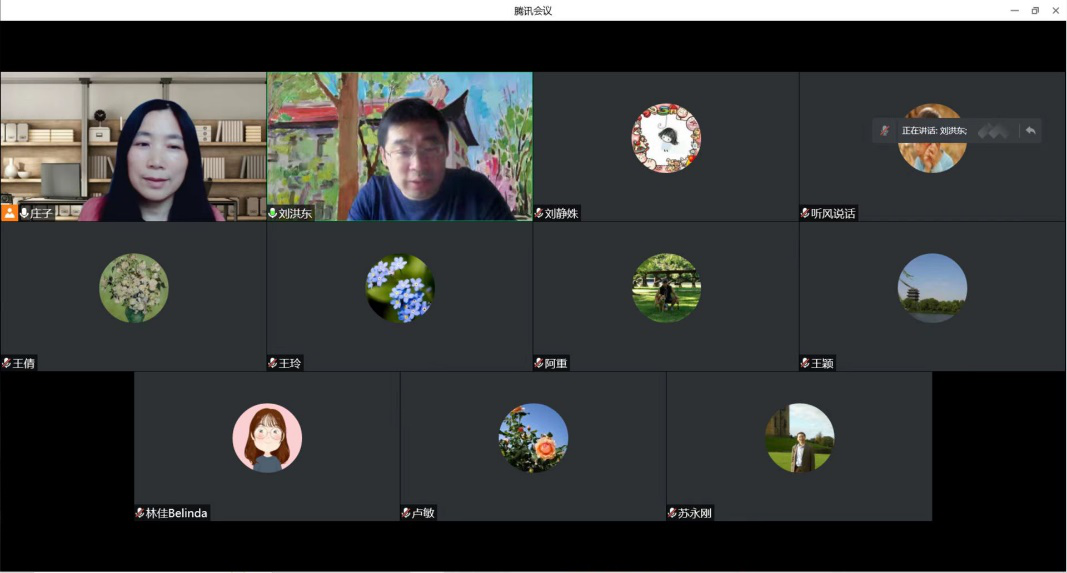
Task: Click the microphone icon next to 庄子's name
Action: pyautogui.click(x=24, y=213)
